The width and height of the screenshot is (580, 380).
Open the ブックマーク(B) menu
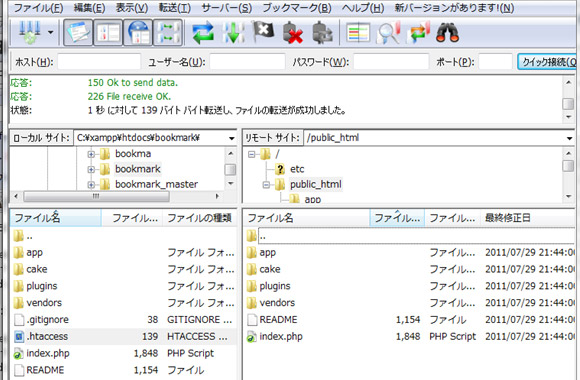(x=297, y=8)
